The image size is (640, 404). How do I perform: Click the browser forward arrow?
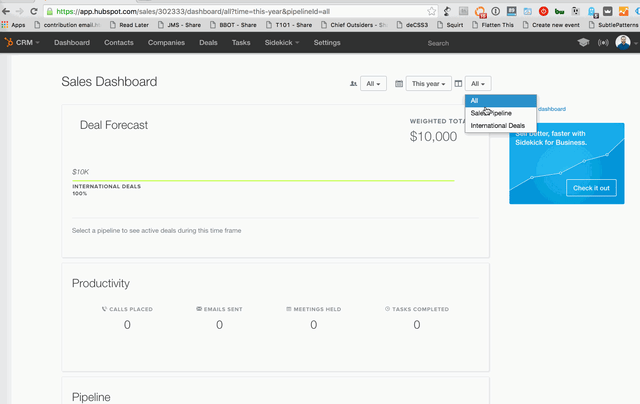(x=19, y=11)
